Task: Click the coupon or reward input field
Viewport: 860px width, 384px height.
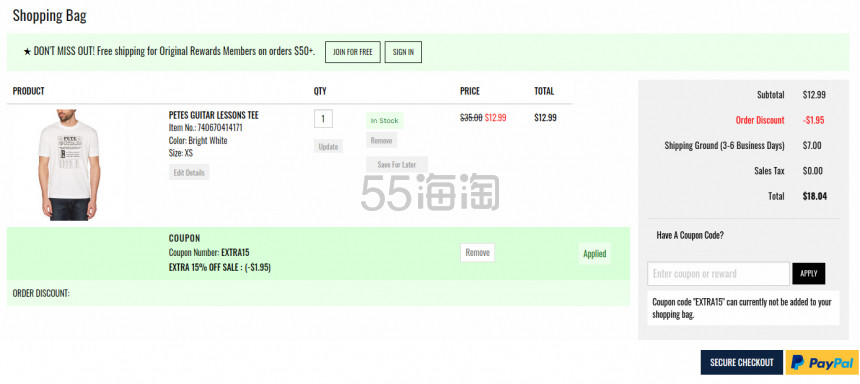Action: [718, 273]
